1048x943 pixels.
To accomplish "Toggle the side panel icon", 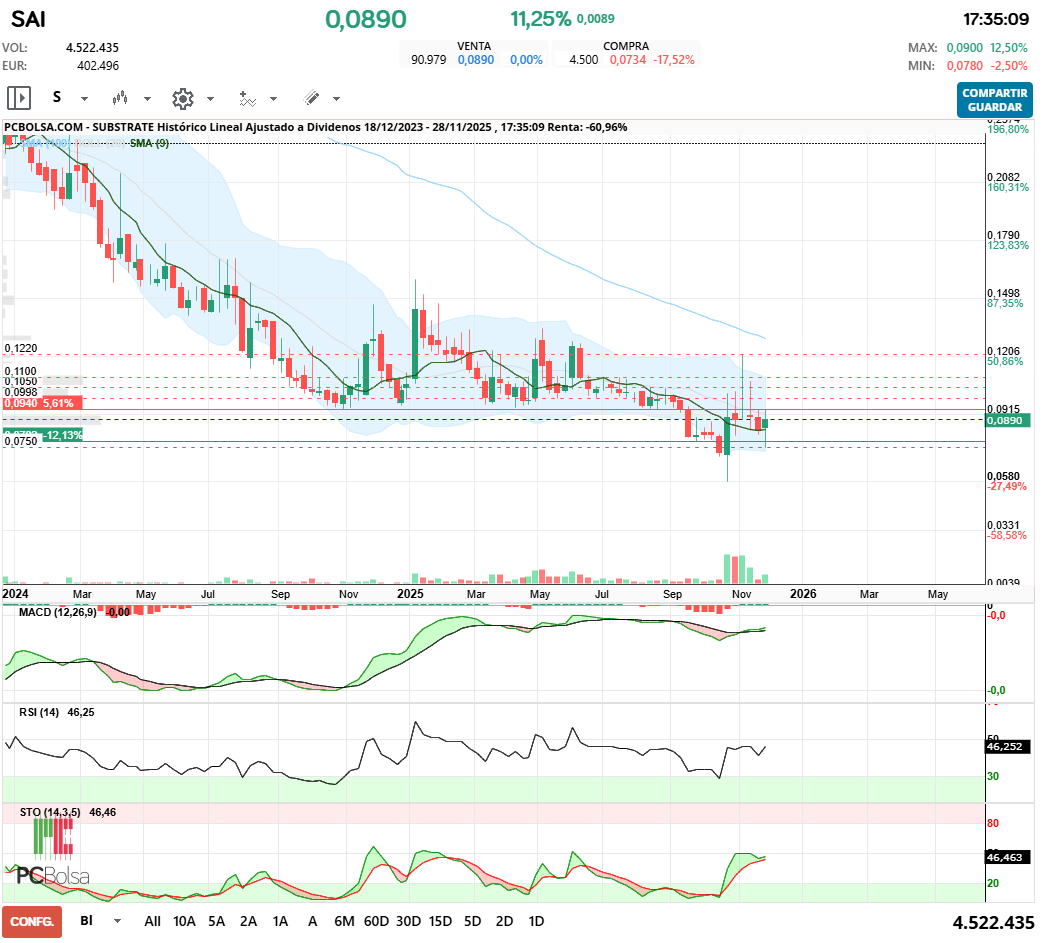I will (19, 98).
